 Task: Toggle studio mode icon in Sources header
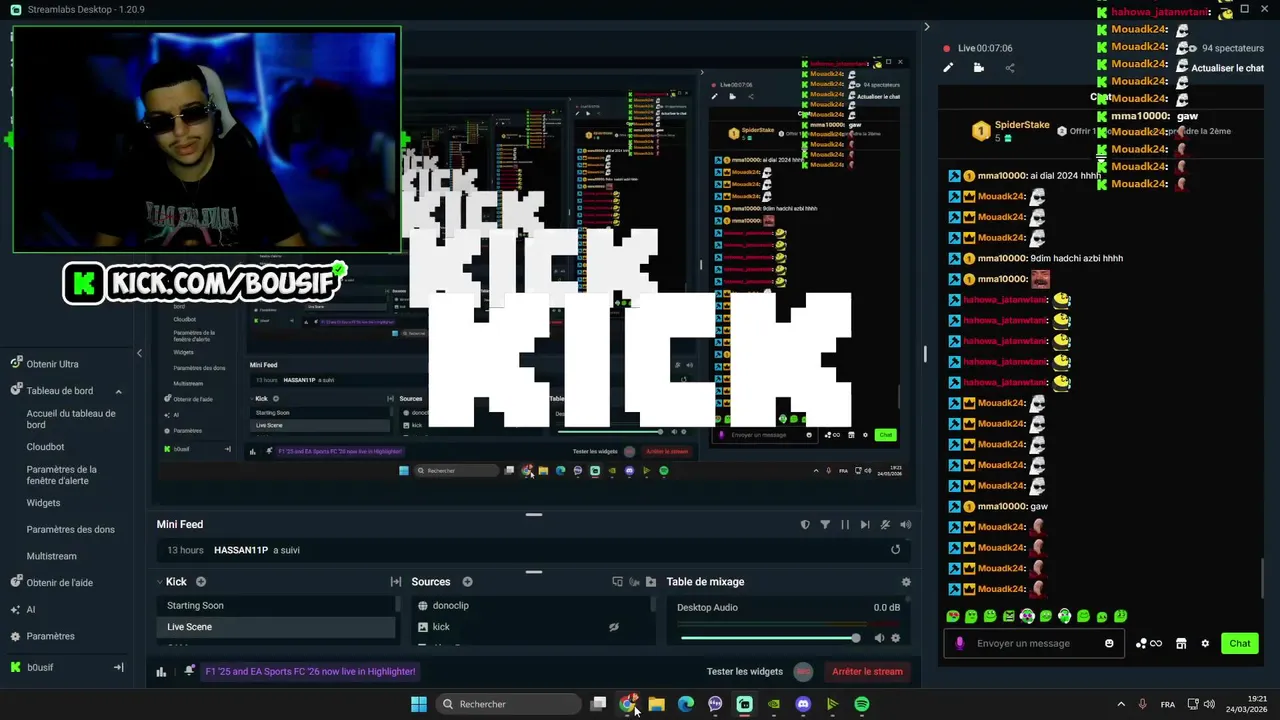(x=617, y=582)
